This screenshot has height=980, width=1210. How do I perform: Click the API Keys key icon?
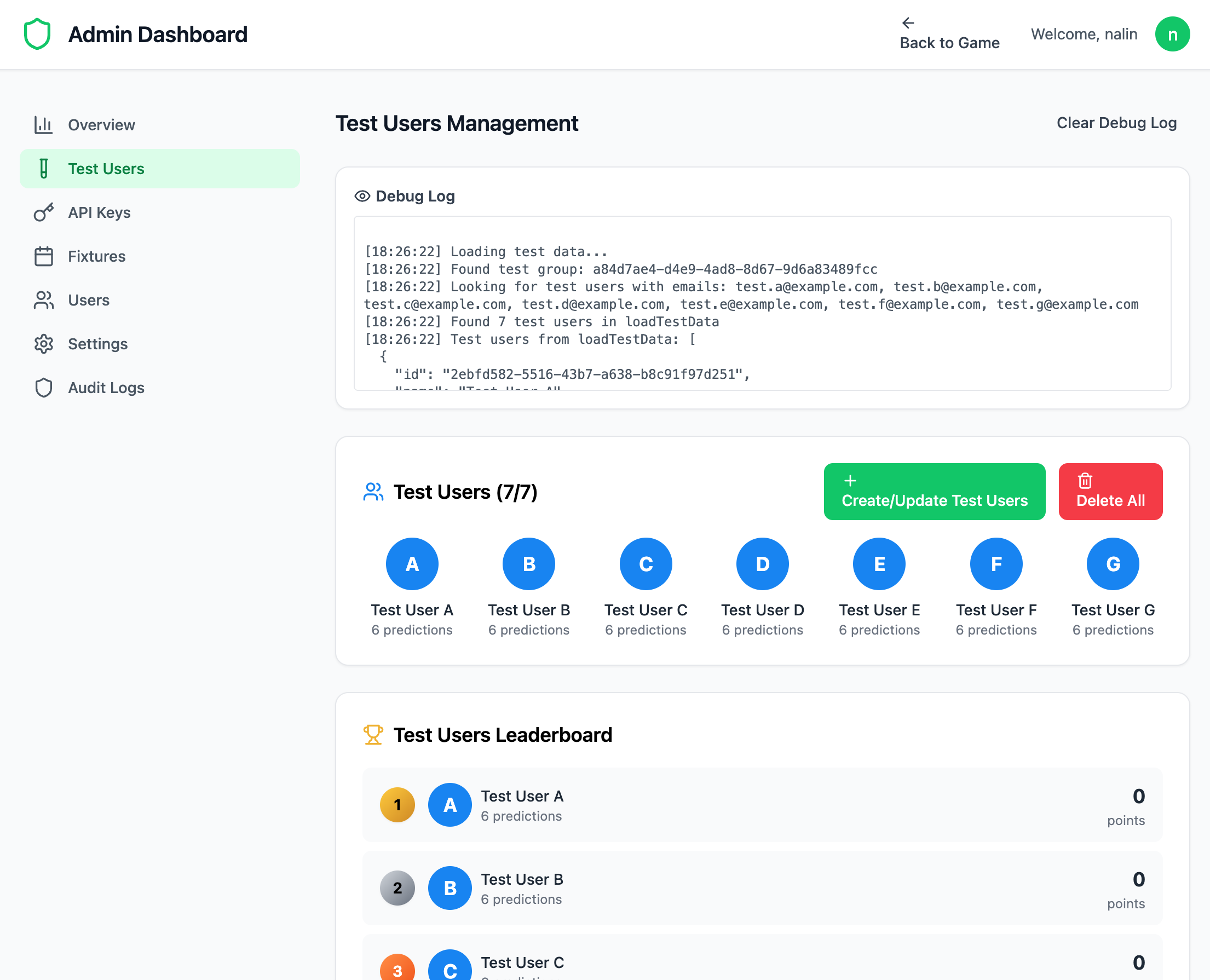(43, 212)
